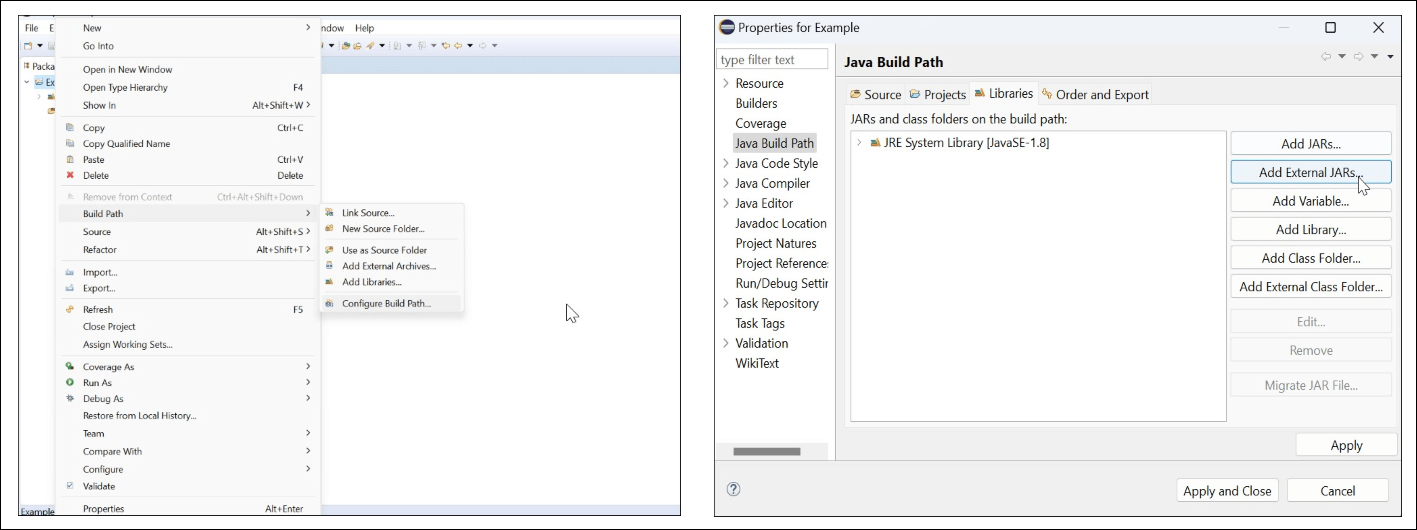Click the Add External Class Folder... button

point(1311,286)
